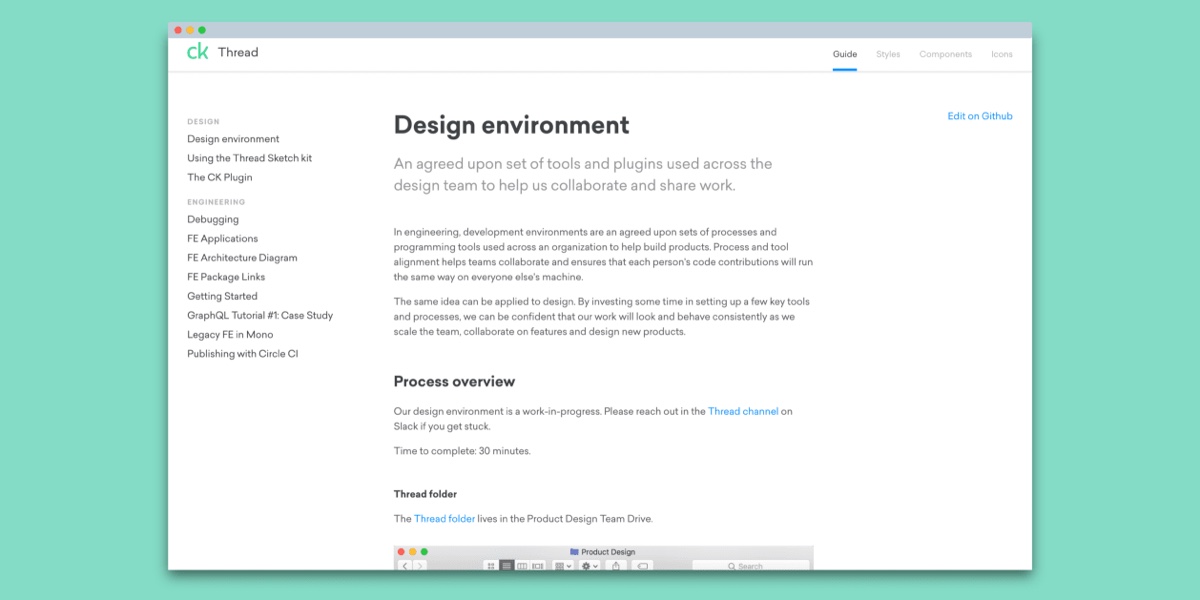The image size is (1200, 600).
Task: Select Publishing with Circle CI in sidebar
Action: (x=242, y=354)
